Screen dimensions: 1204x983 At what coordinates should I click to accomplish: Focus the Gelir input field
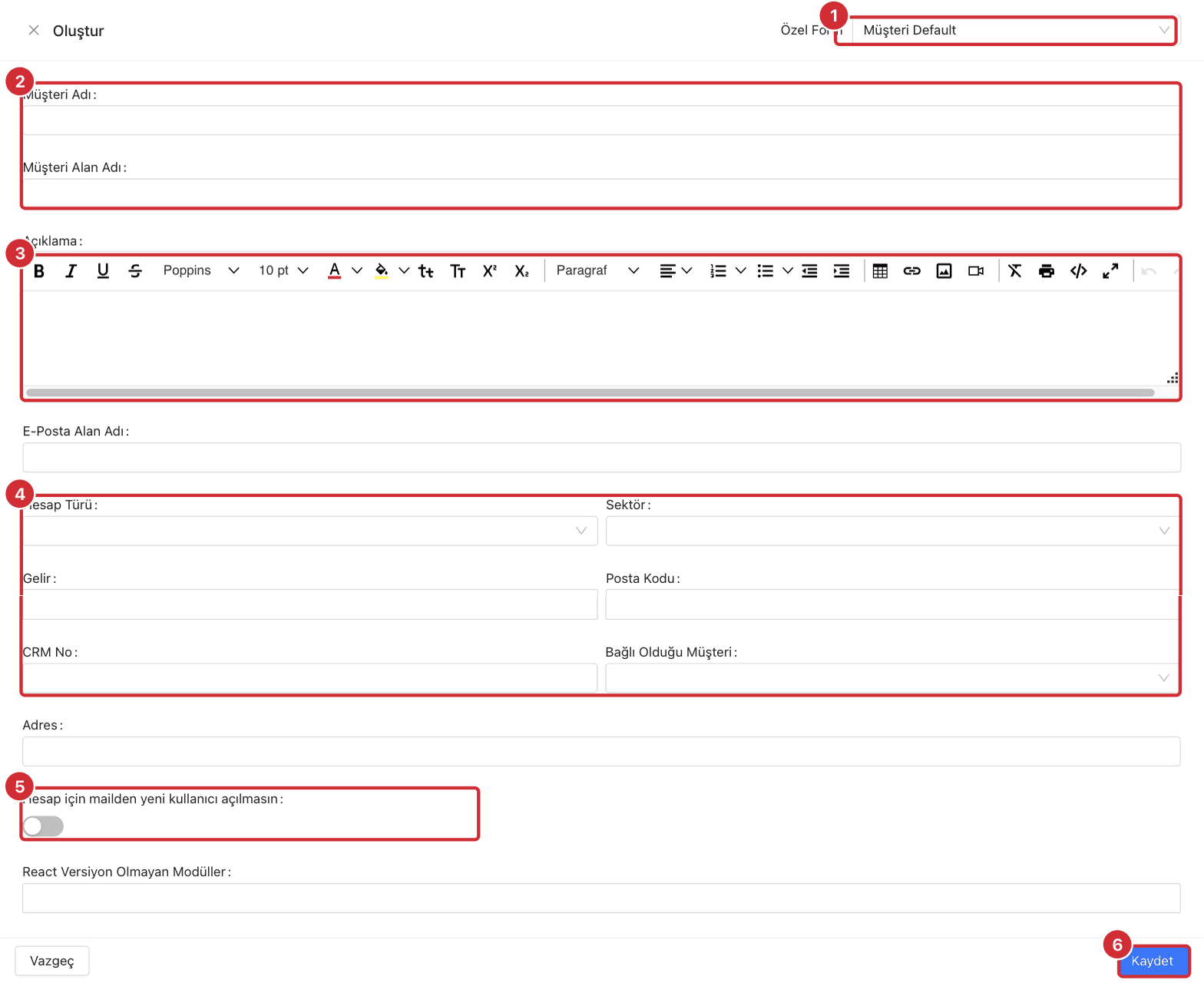tap(310, 604)
